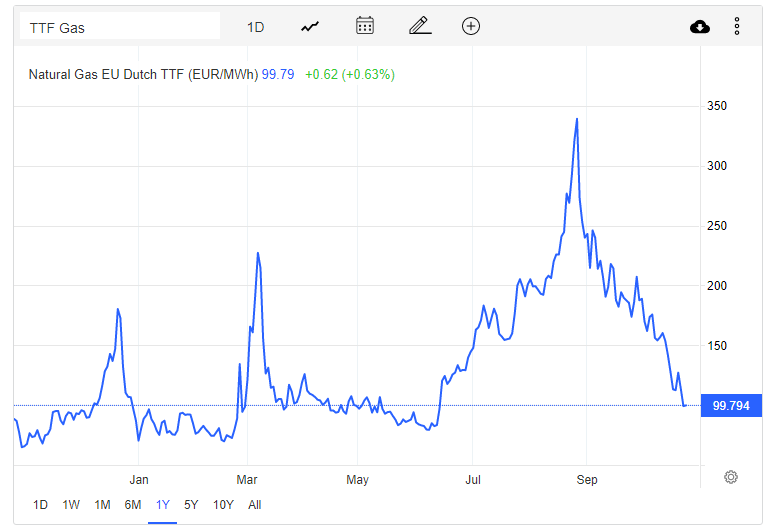The image size is (781, 525).
Task: Click the 150 axis label
Action: tap(717, 345)
